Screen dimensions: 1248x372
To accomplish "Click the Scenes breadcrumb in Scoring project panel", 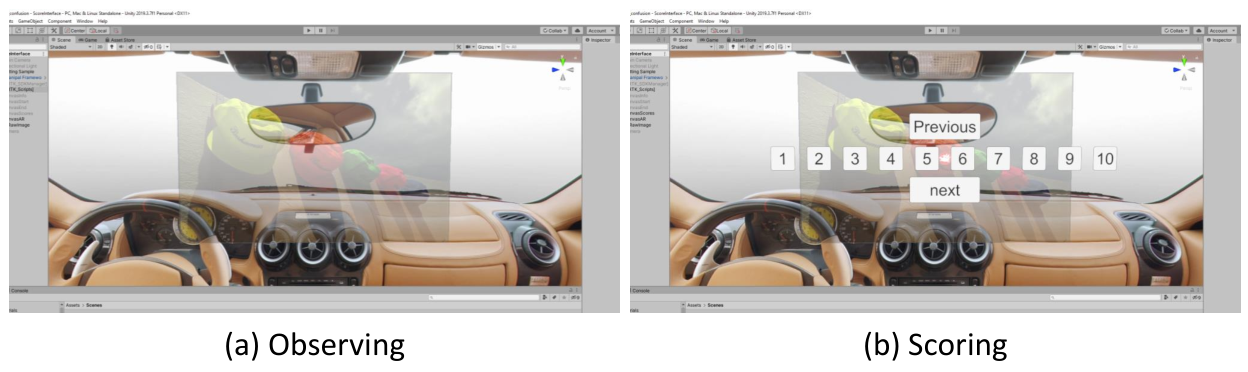I will point(715,305).
